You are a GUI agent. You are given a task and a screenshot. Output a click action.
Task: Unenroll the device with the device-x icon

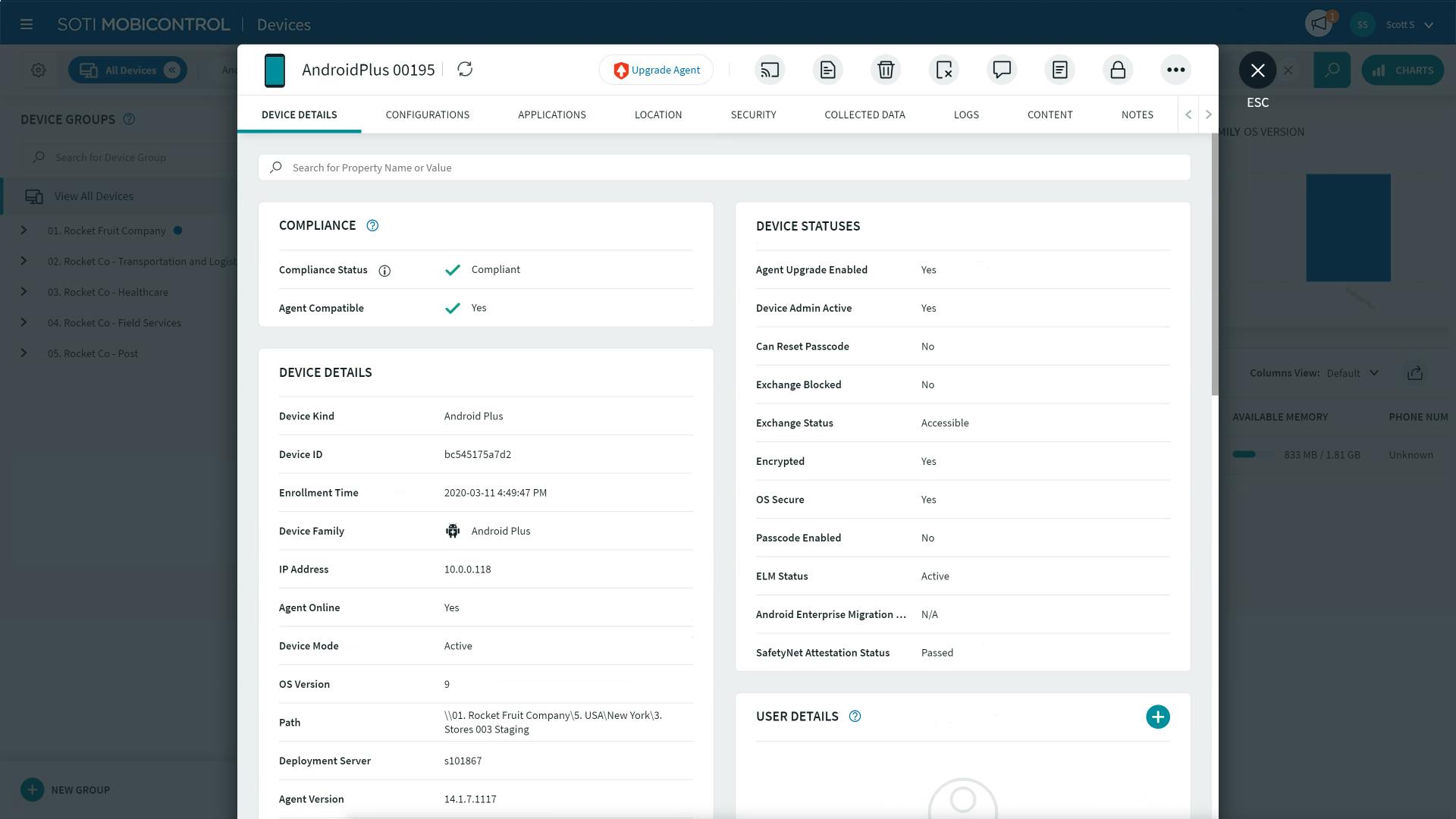coord(943,70)
